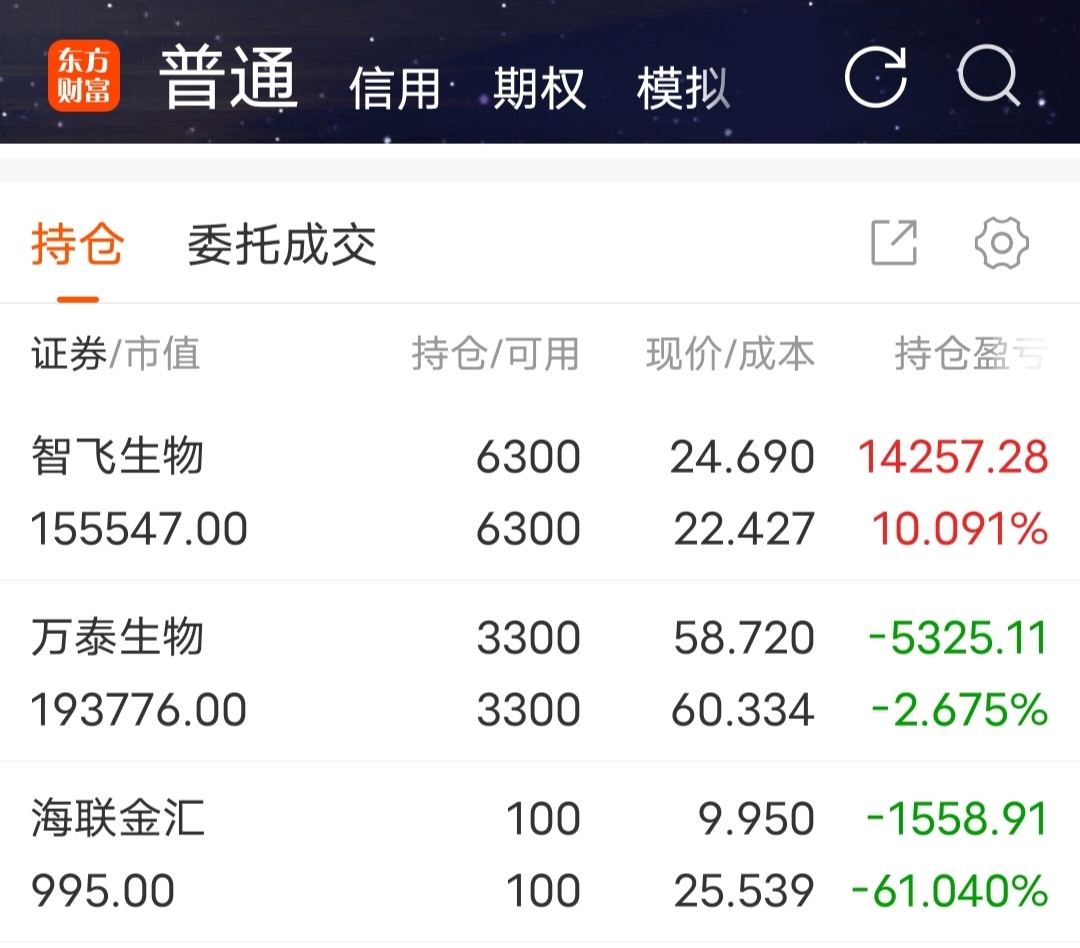Sort by the 持仓盈亏 column header

(971, 353)
